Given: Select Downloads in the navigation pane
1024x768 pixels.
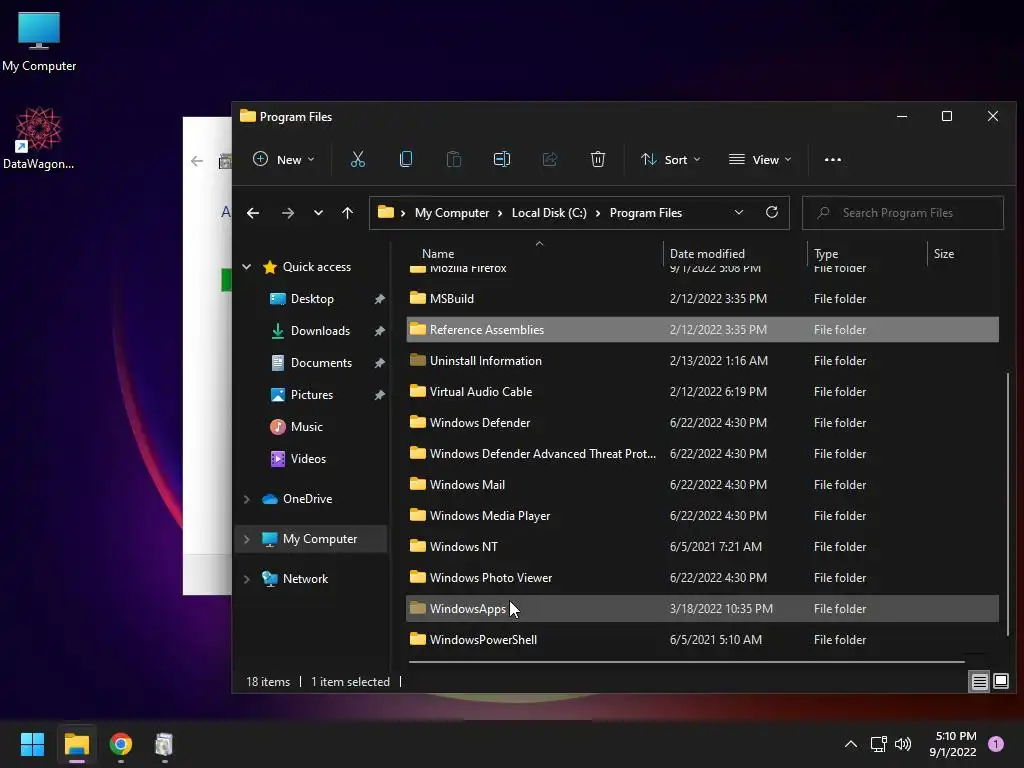Looking at the screenshot, I should (319, 330).
